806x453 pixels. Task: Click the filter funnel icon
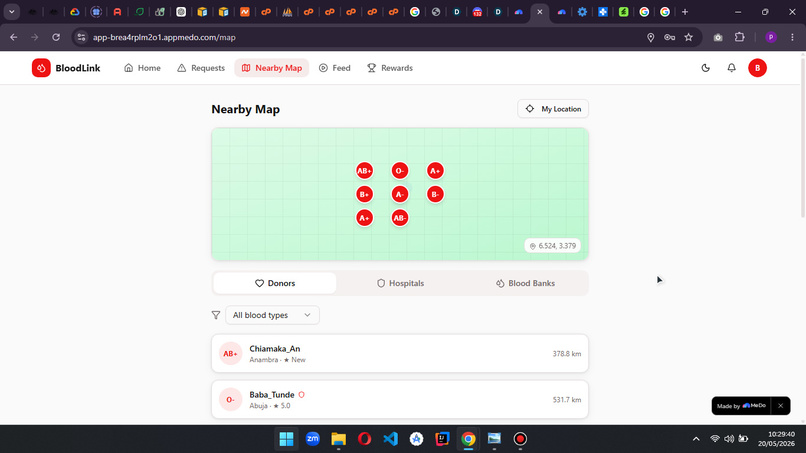(x=216, y=315)
